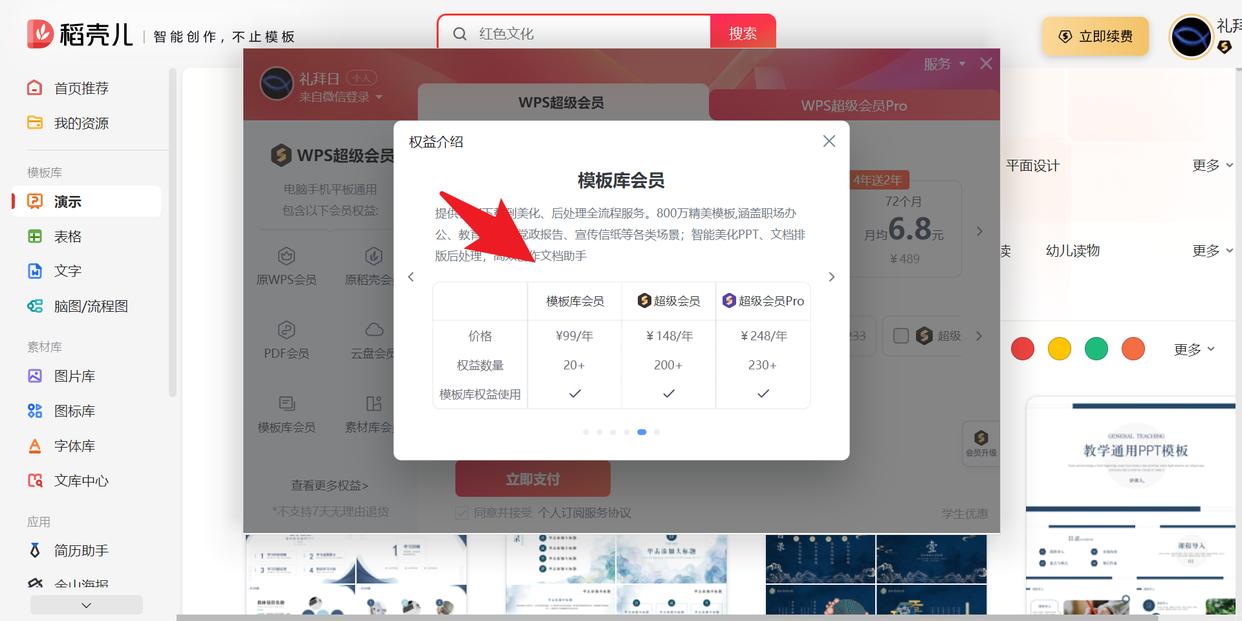The image size is (1242, 621).
Task: Click the 稻壳儿 logo icon
Action: point(40,34)
